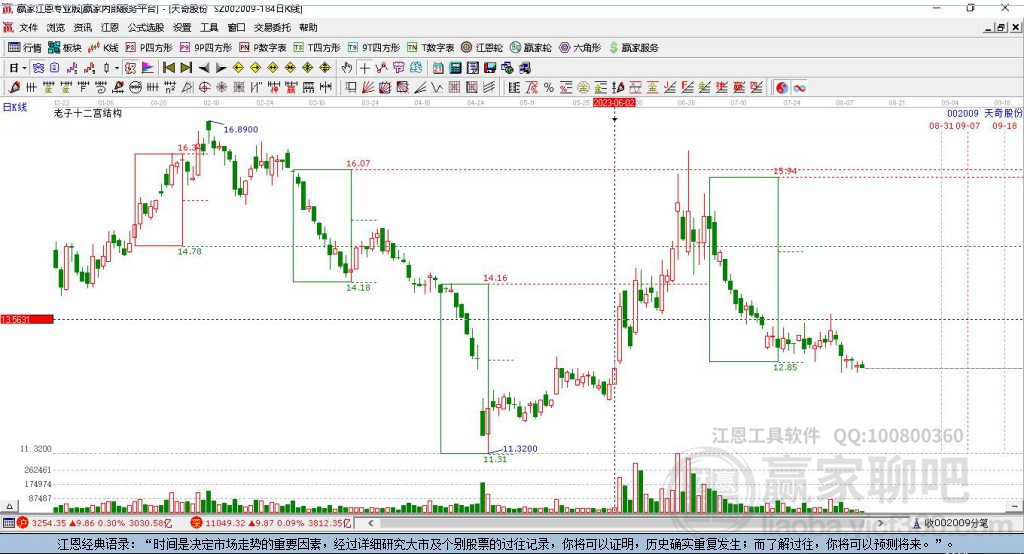Screen dimensions: 1024x554
Task: Open the 资讯 menu
Action: click(x=82, y=27)
